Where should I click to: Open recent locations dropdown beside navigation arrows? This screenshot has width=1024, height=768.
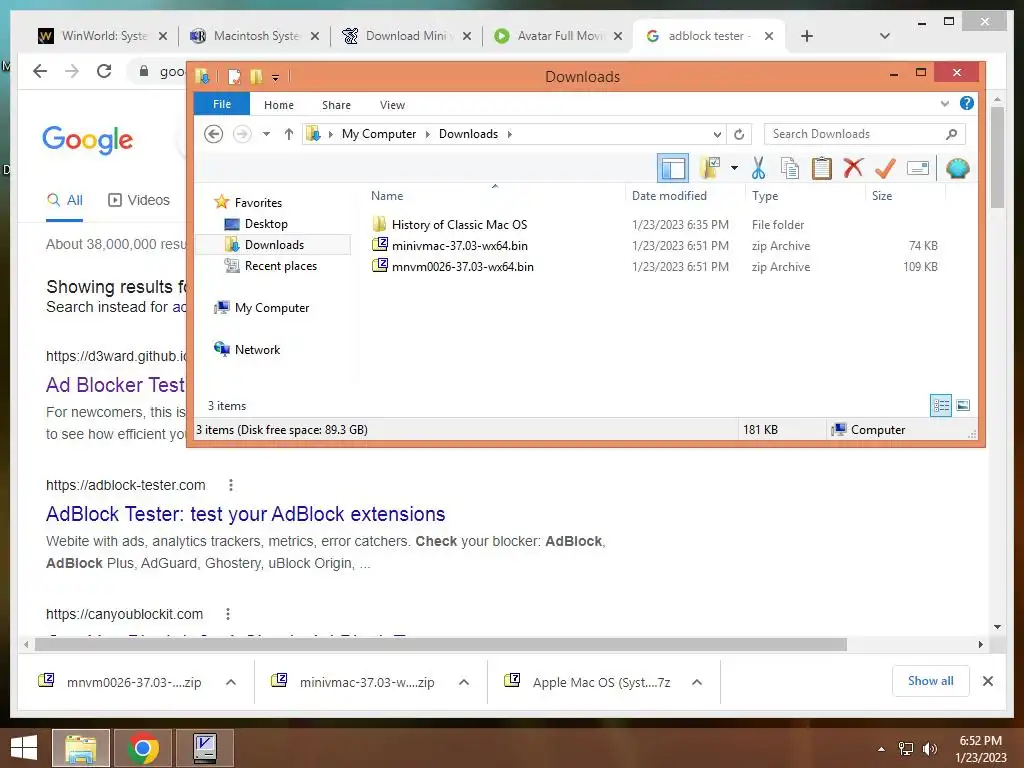266,134
